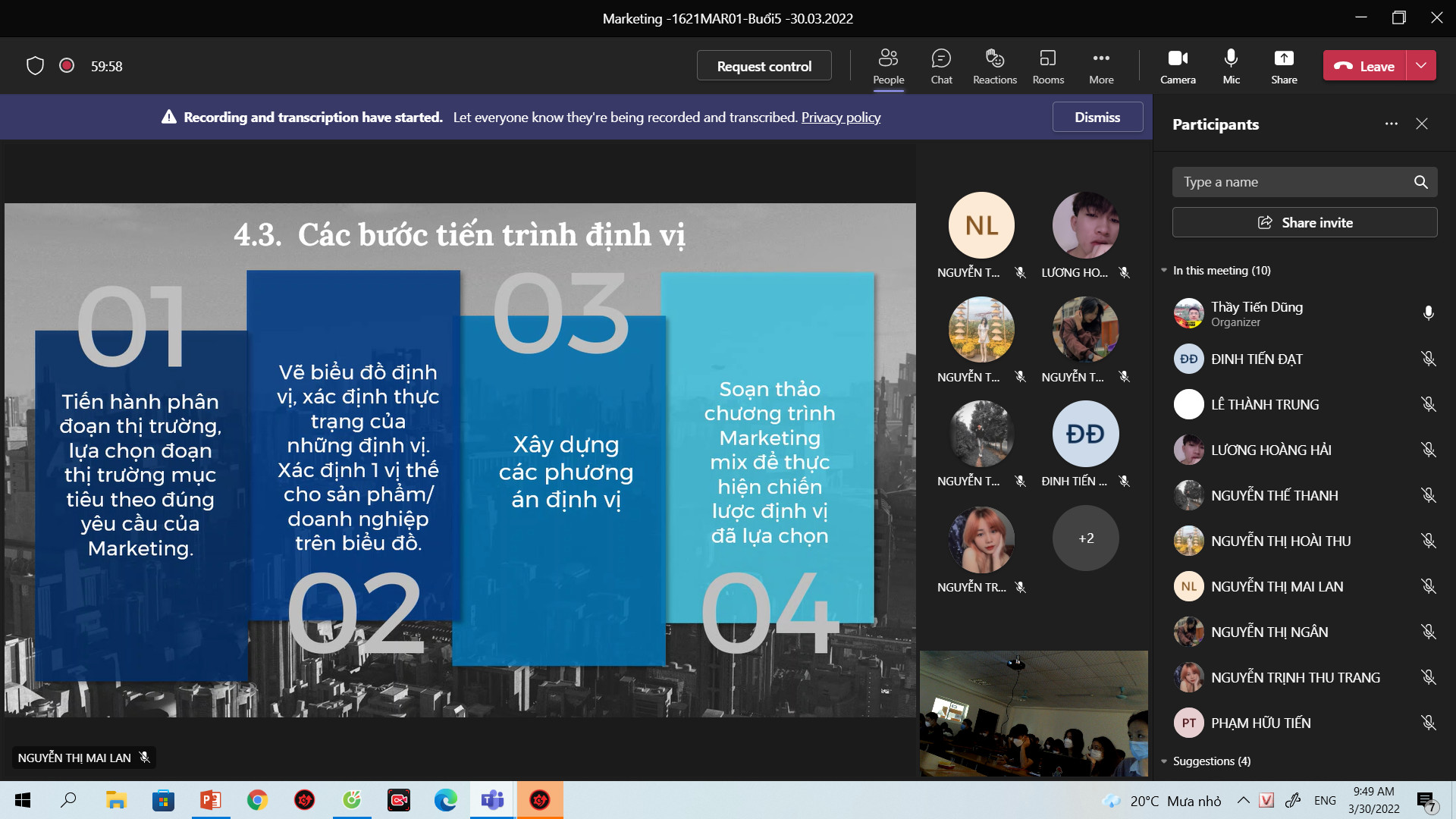Open the Leave button dropdown arrow
Screen dimensions: 1456x819
point(1421,66)
